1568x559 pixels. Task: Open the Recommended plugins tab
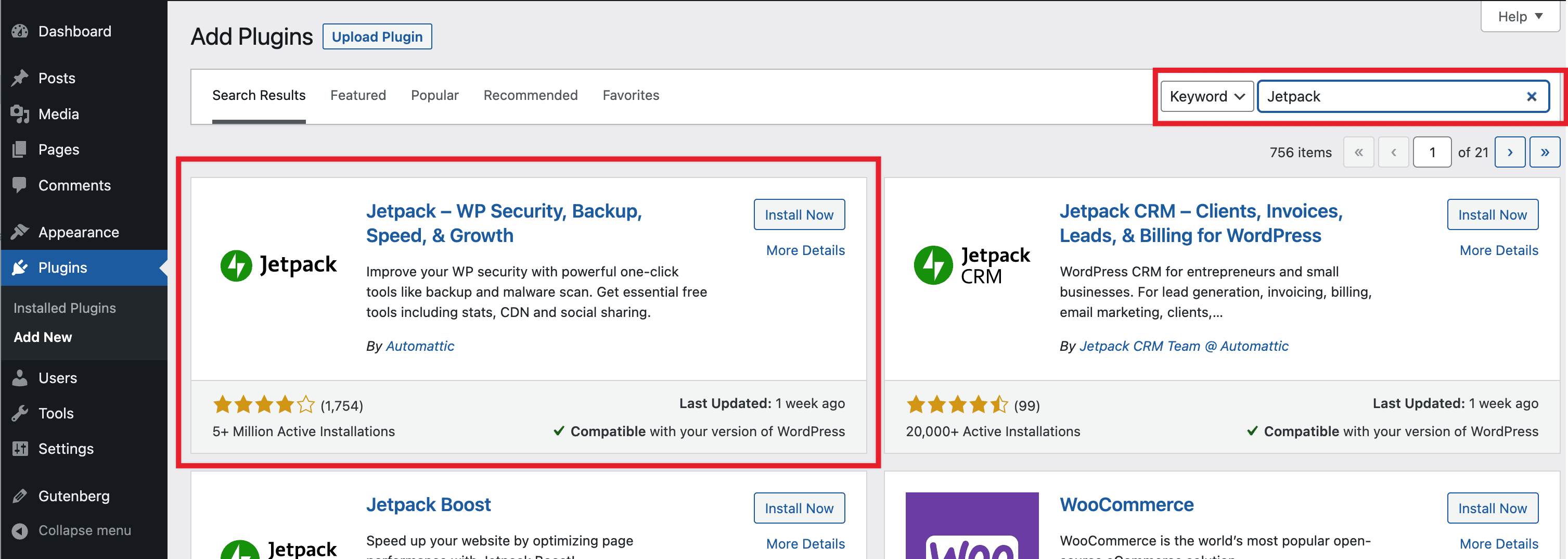coord(530,95)
